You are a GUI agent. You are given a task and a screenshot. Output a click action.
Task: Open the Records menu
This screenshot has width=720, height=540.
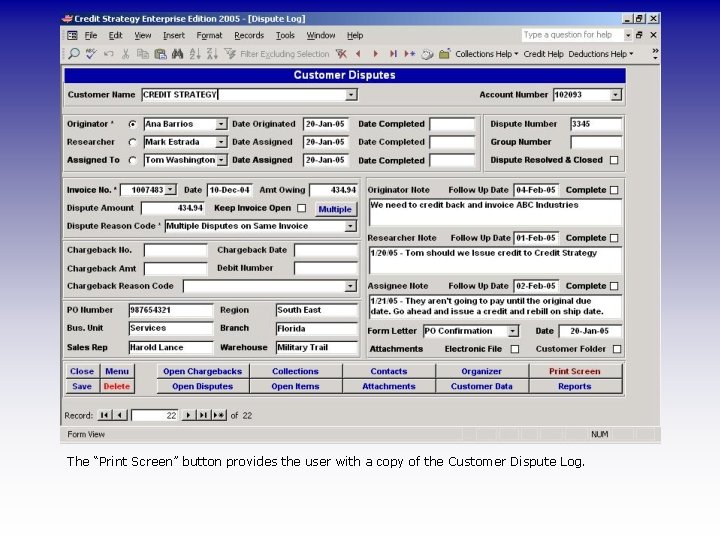(x=249, y=35)
